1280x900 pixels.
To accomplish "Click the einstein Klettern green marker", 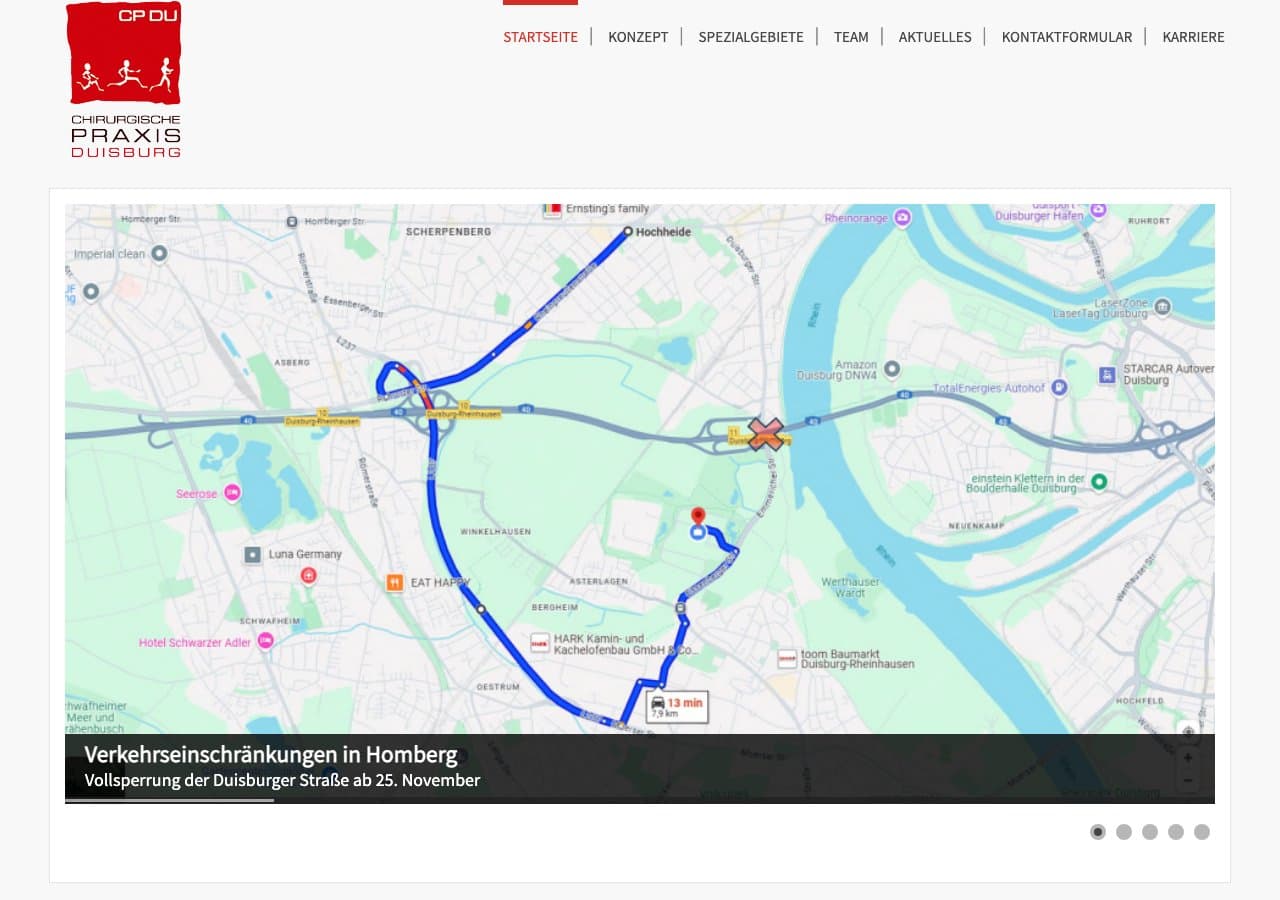I will pyautogui.click(x=1099, y=482).
